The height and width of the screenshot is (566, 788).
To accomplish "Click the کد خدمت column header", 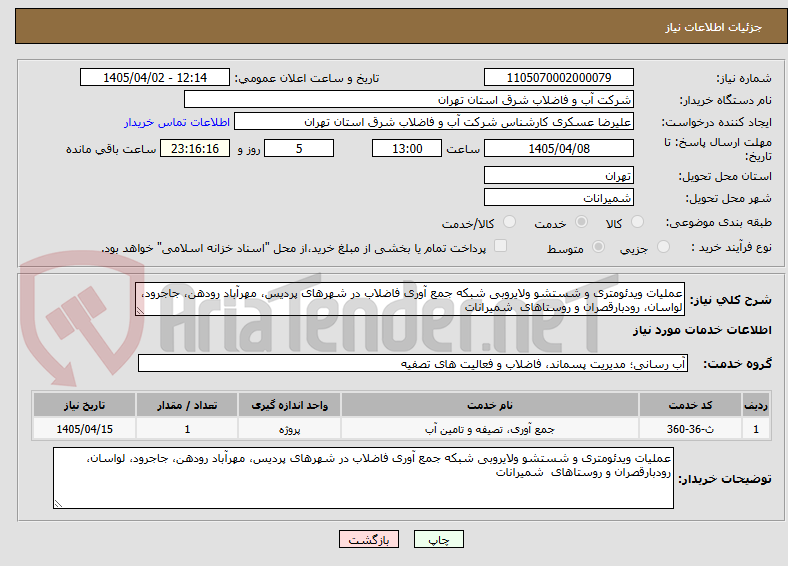I will pos(691,405).
